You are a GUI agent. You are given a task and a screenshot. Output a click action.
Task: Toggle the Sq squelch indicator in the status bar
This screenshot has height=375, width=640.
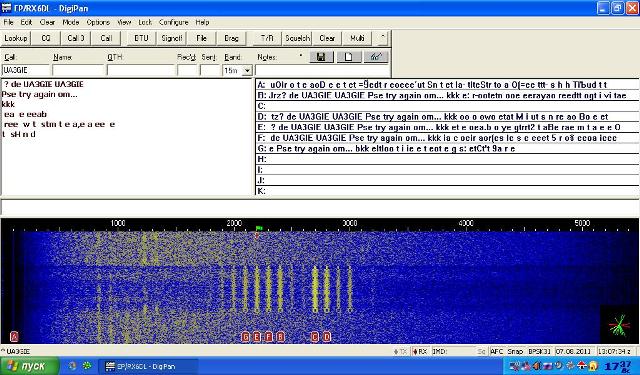[x=482, y=351]
